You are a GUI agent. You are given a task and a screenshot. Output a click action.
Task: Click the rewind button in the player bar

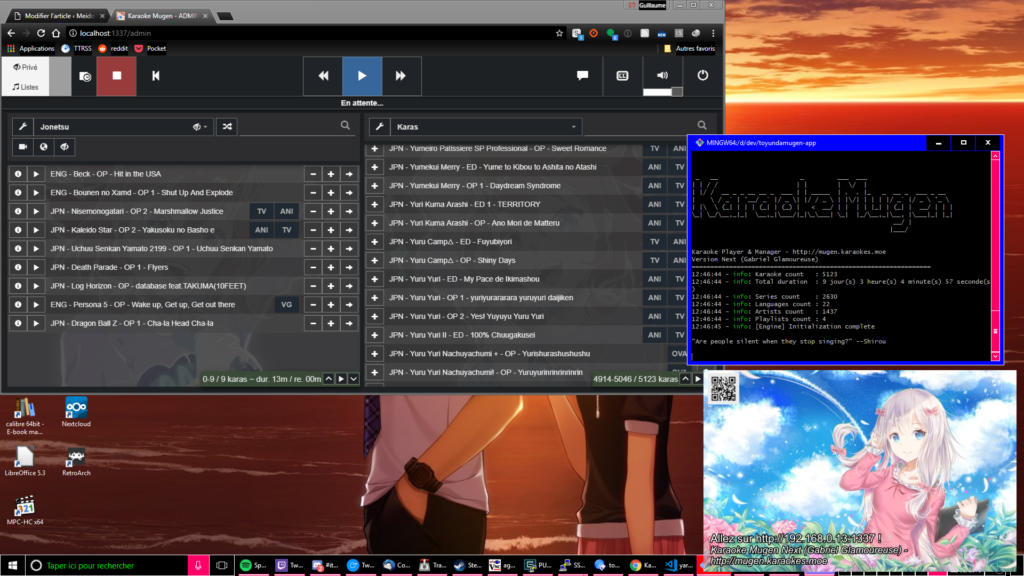323,76
